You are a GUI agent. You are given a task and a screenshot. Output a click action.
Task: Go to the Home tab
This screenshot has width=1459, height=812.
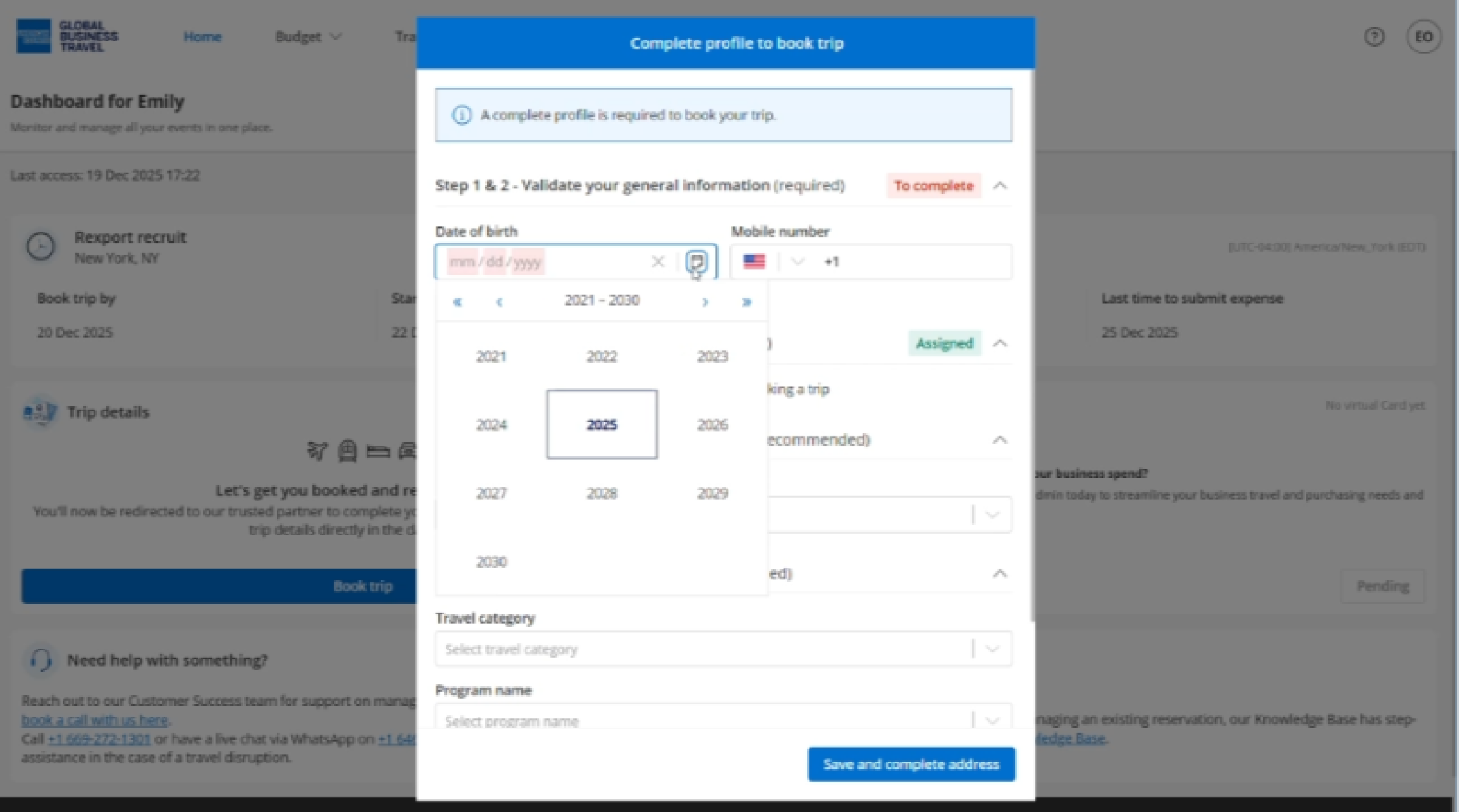point(202,37)
